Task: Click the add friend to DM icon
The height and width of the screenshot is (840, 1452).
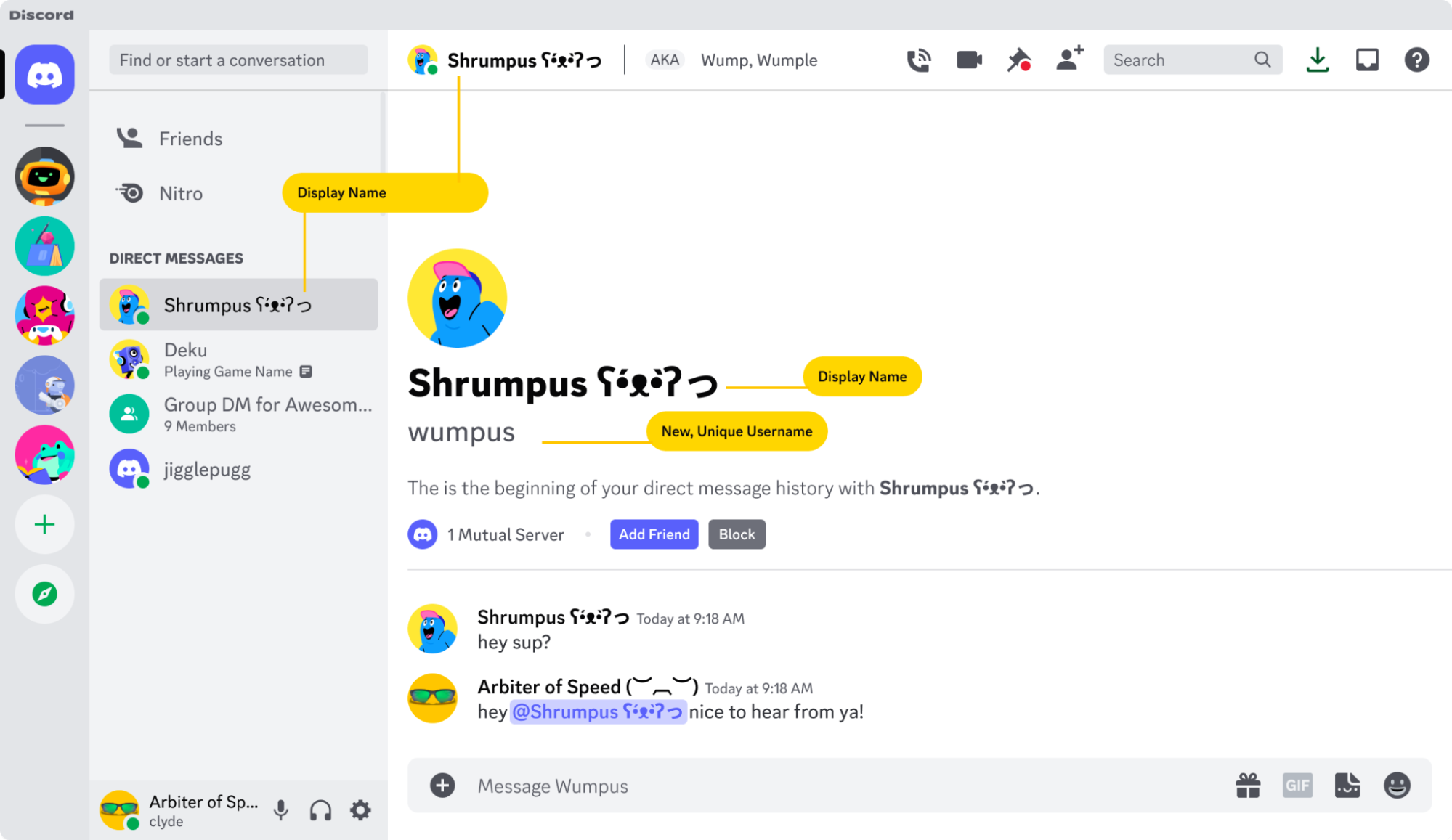Action: pyautogui.click(x=1069, y=60)
